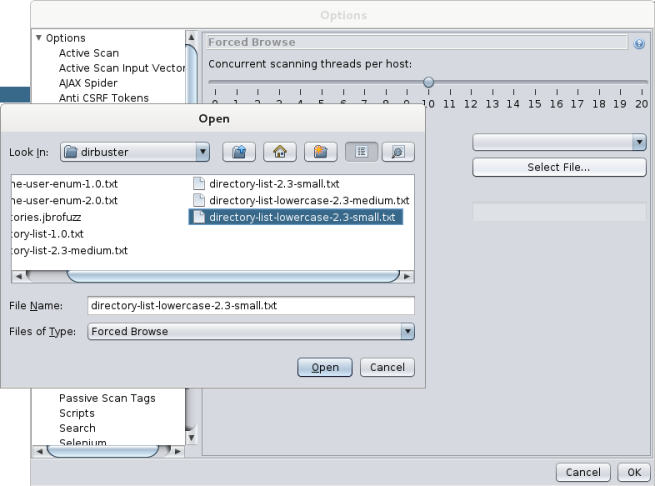655x486 pixels.
Task: Select Passive Scan Tags tree item
Action: (107, 398)
